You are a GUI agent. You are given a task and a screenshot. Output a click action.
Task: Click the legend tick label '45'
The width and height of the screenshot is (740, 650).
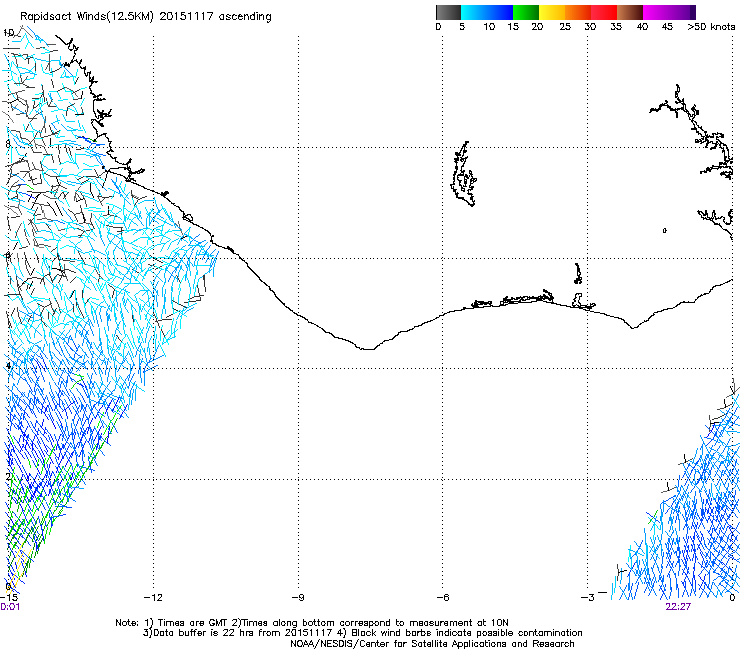(667, 27)
